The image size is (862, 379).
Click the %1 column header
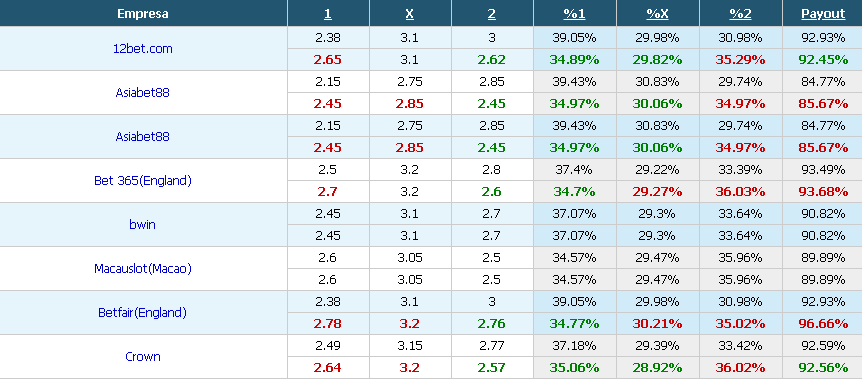(x=574, y=14)
